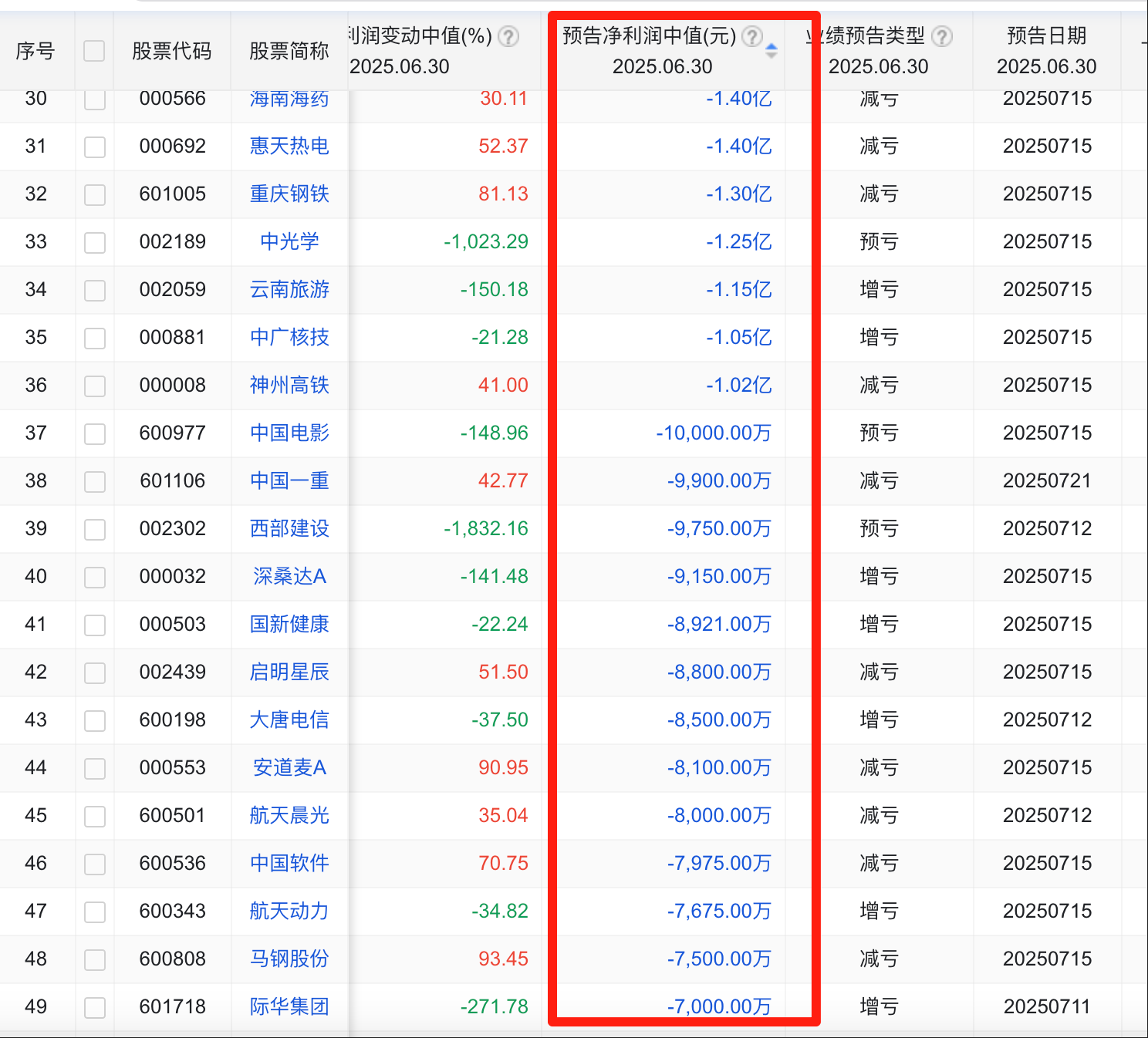Select change value 81.13
Viewport: 1148px width, 1038px height.
point(503,194)
